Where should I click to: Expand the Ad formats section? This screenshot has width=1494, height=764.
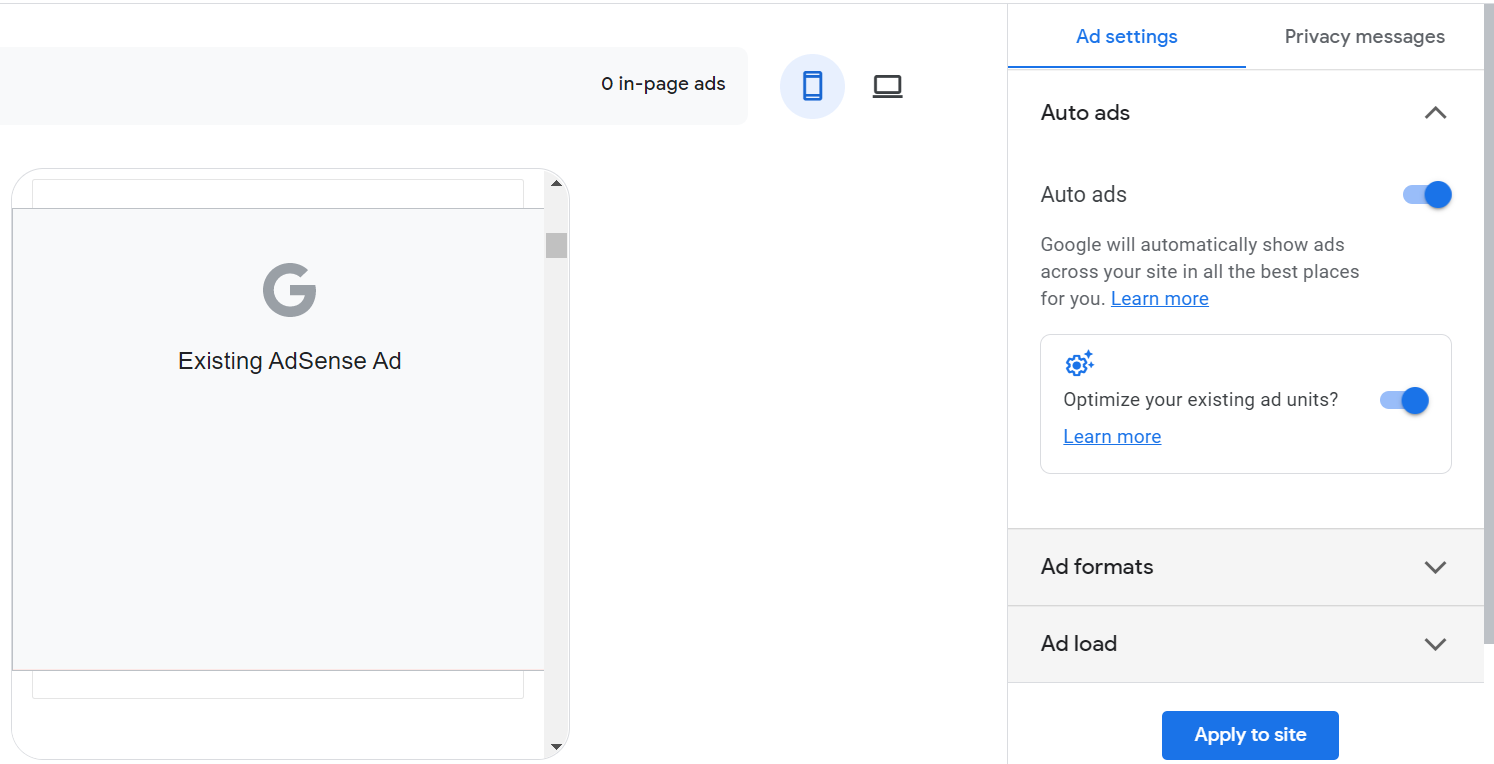[1435, 567]
